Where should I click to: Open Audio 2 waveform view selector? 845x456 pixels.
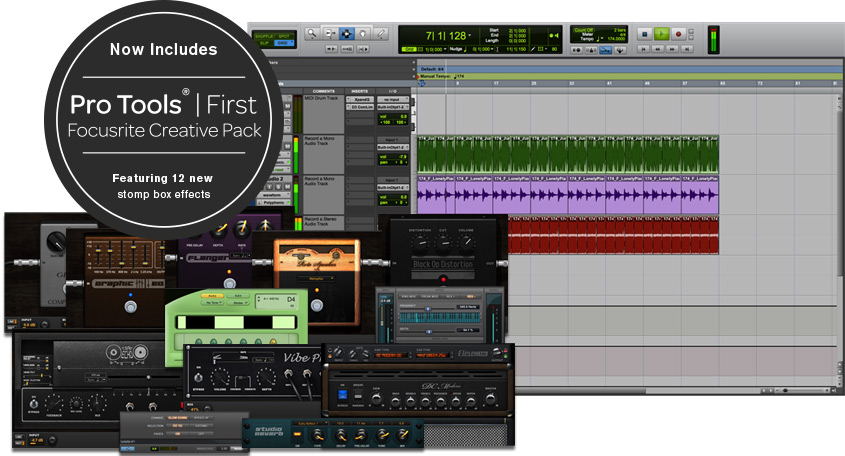coord(276,195)
